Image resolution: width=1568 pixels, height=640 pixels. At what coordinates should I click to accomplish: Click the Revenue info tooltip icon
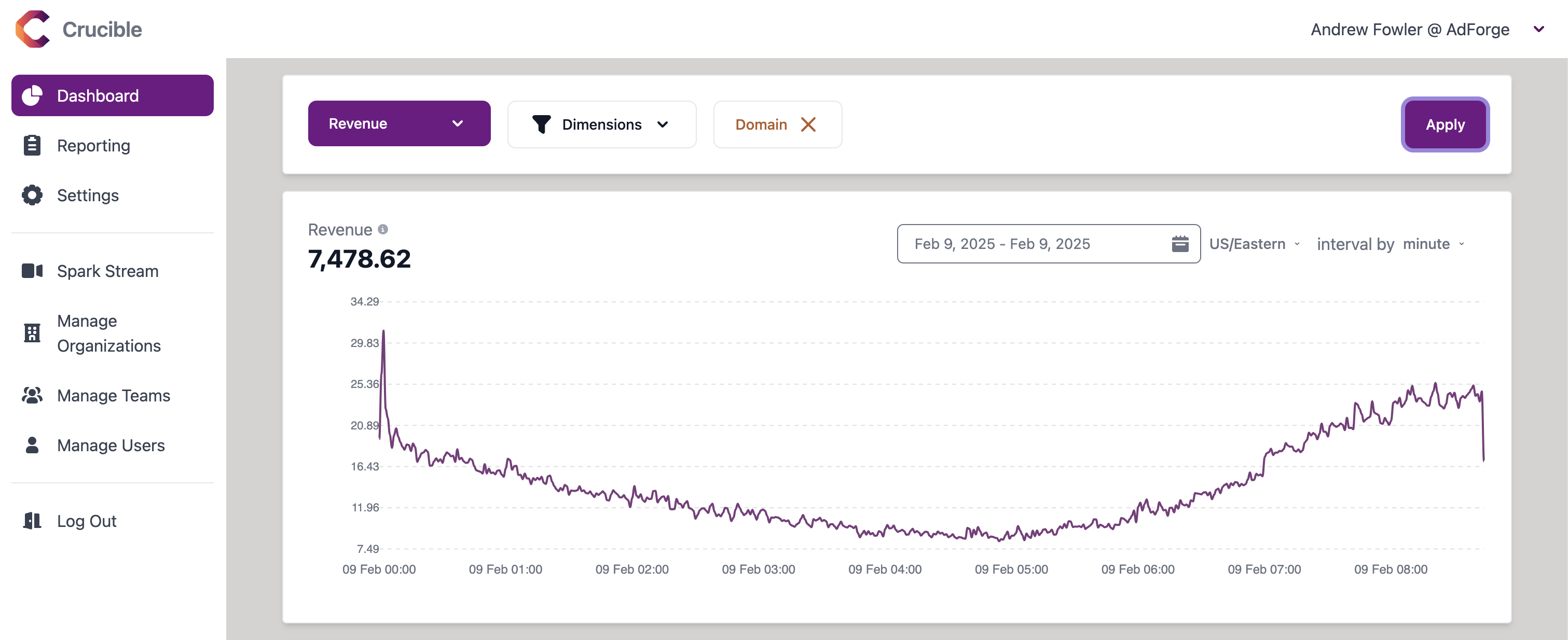pos(382,229)
